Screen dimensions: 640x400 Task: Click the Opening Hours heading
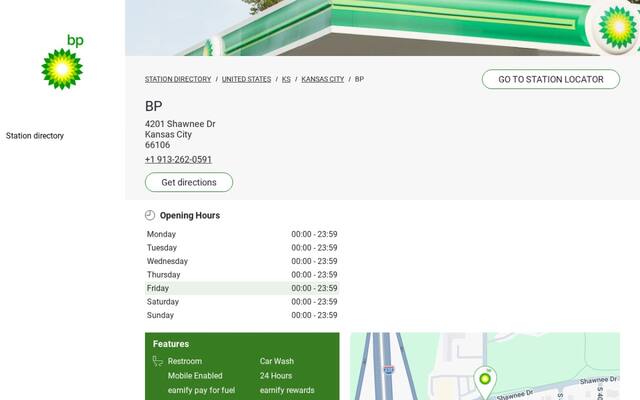[x=190, y=216]
